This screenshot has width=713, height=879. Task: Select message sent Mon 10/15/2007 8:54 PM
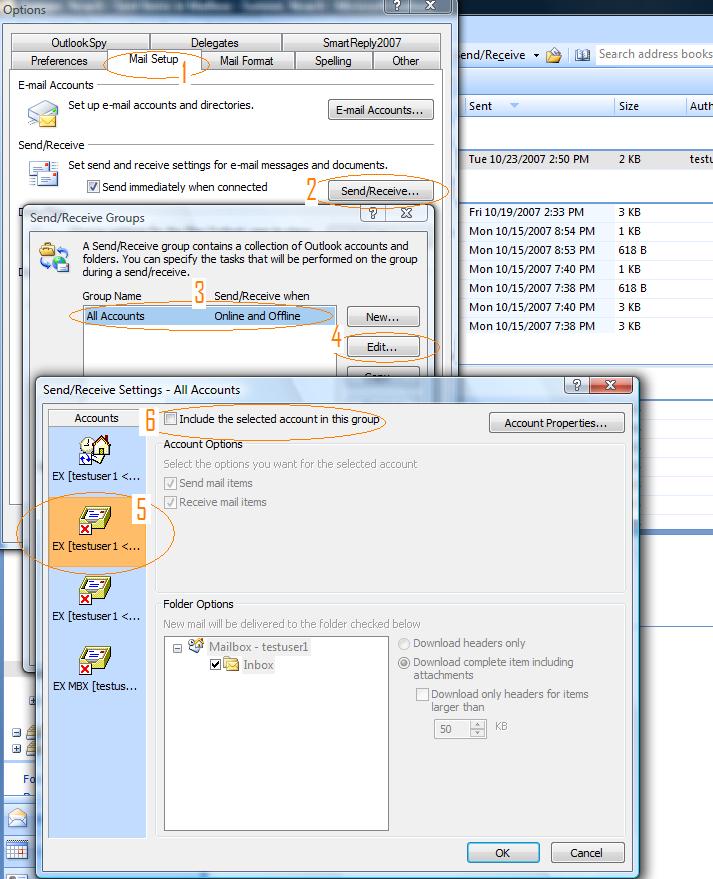(586, 231)
